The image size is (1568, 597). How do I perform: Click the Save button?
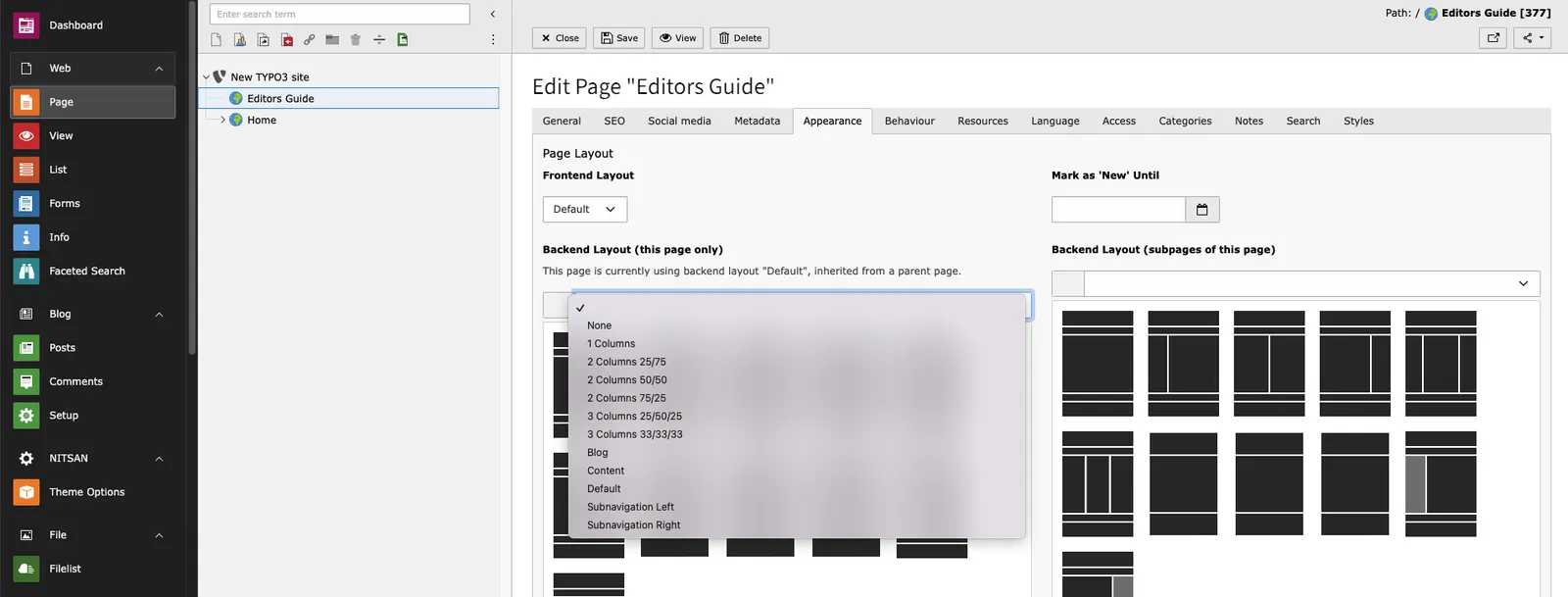tap(618, 38)
